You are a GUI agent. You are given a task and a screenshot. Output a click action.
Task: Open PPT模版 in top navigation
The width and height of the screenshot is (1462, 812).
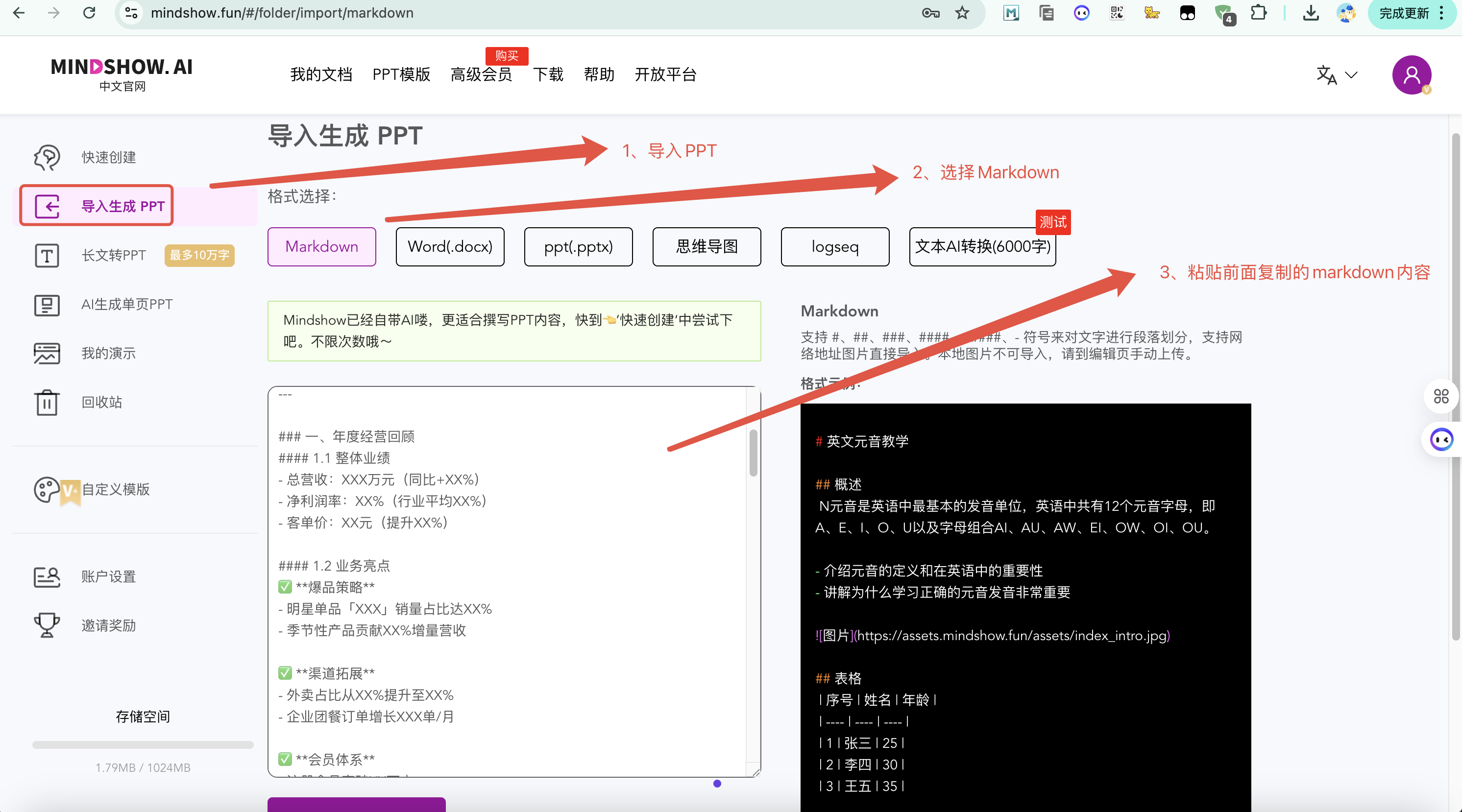[x=401, y=74]
